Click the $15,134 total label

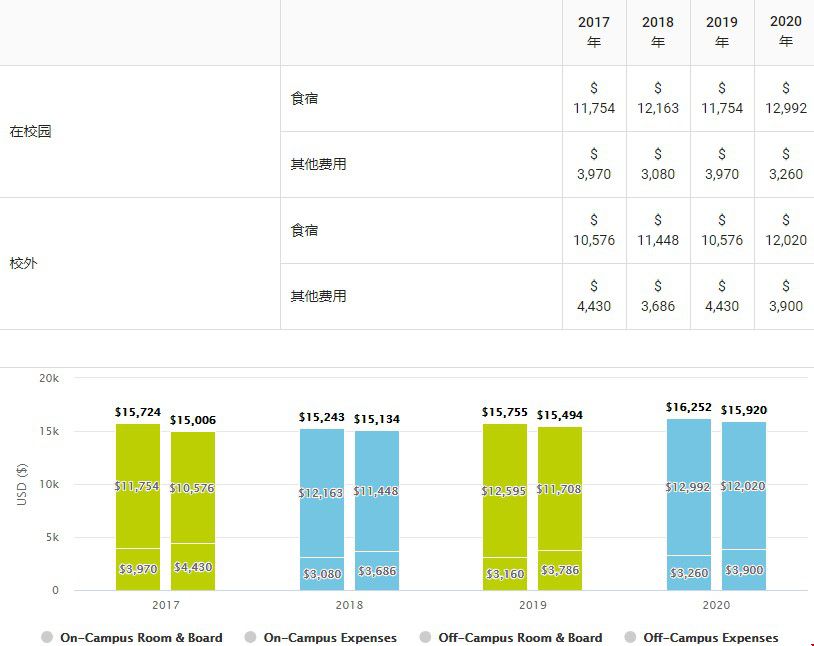(x=377, y=419)
